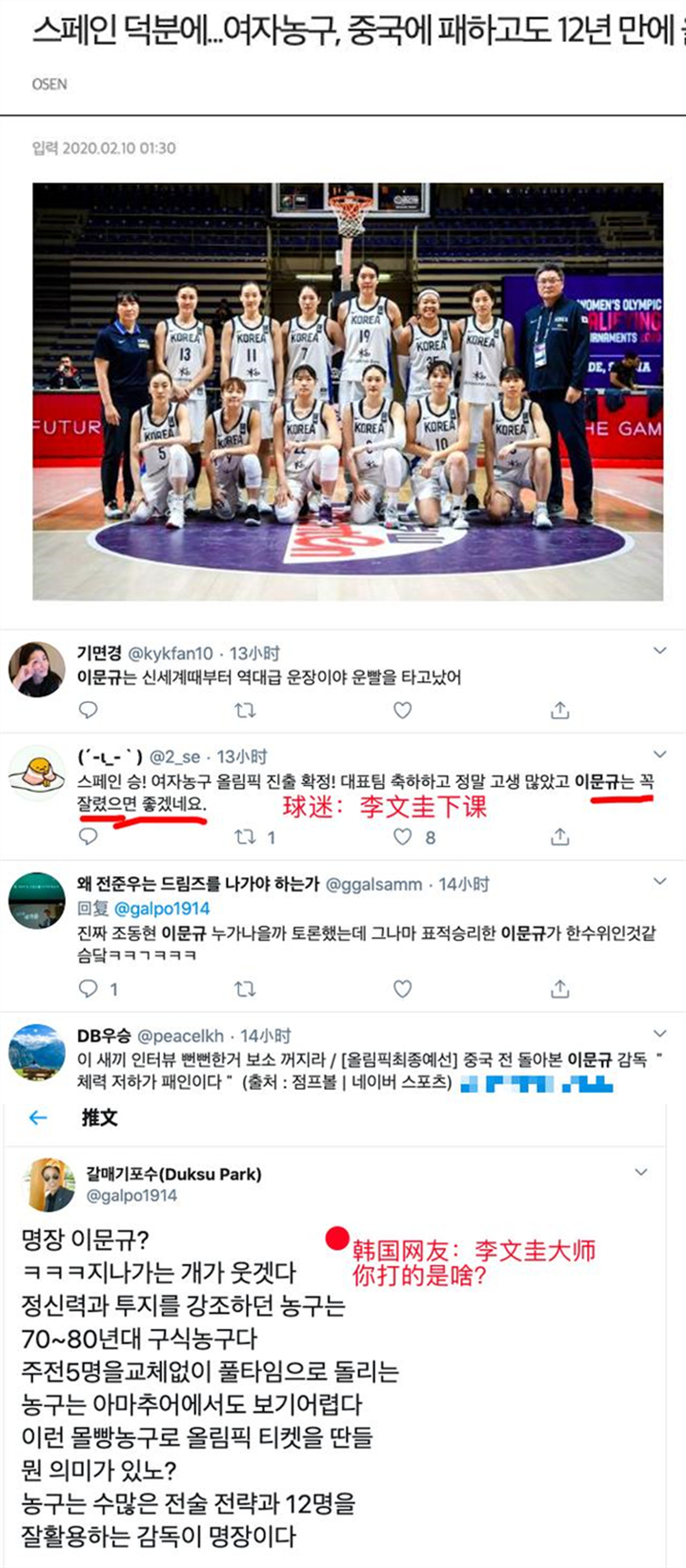
Task: Reply to kykfan10's tweet
Action: (88, 710)
